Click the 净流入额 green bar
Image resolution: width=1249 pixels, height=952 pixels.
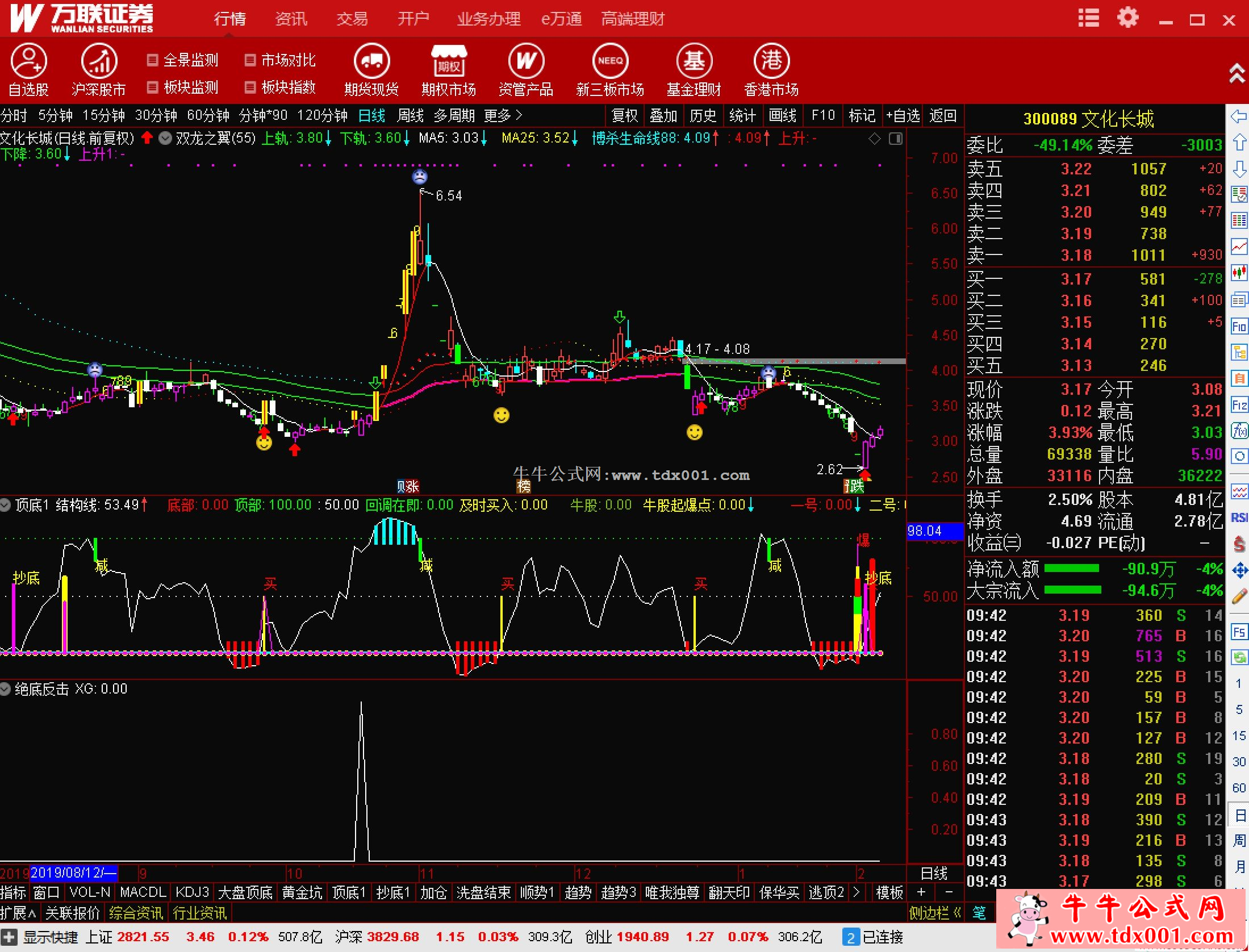[1072, 569]
